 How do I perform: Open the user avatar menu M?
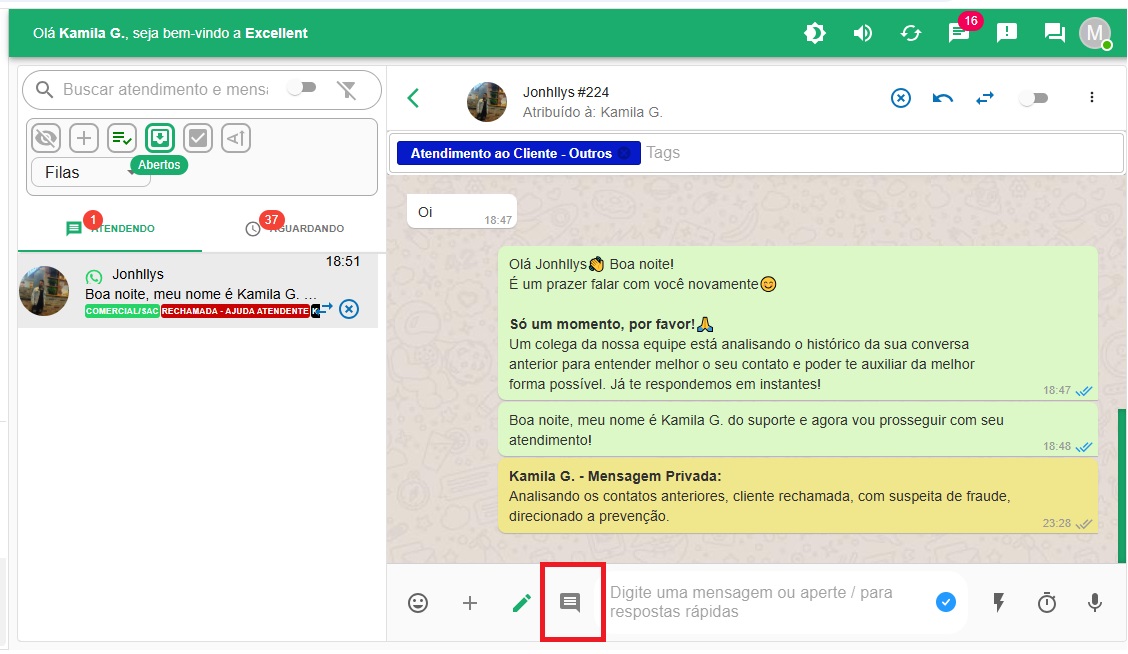pos(1094,33)
